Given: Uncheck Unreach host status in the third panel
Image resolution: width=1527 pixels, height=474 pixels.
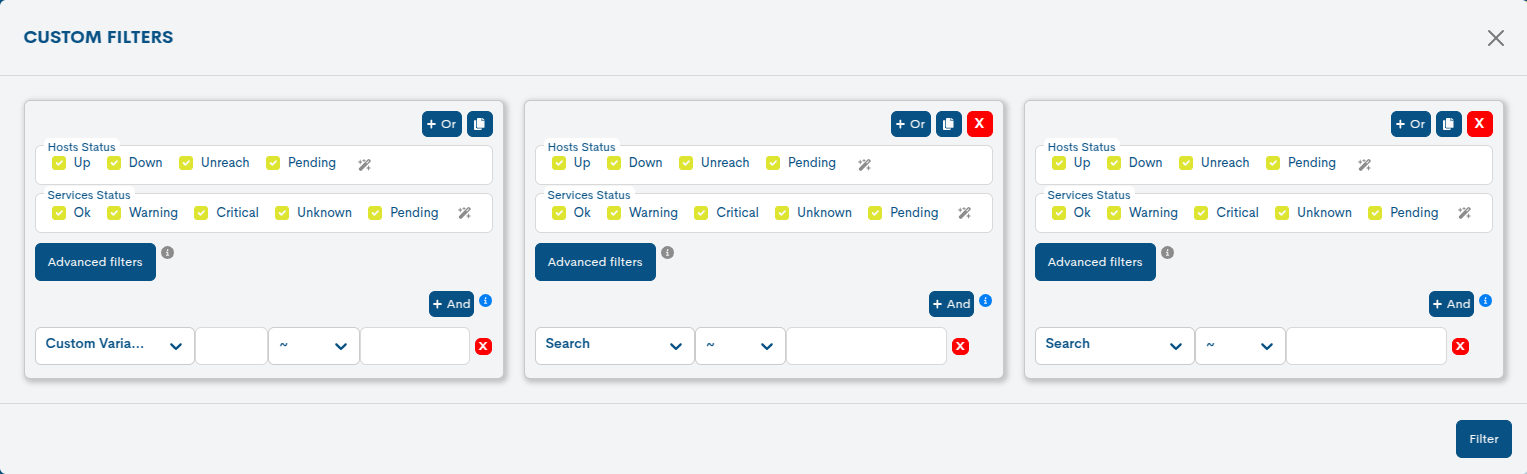Looking at the screenshot, I should tap(1186, 163).
